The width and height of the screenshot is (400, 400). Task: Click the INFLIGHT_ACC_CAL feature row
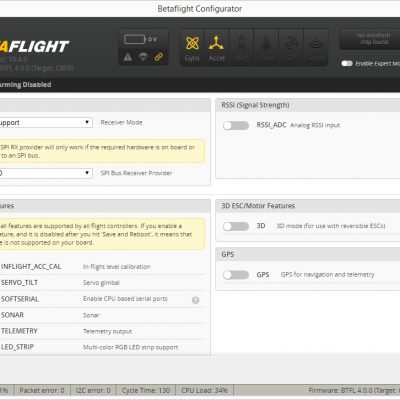(x=102, y=267)
